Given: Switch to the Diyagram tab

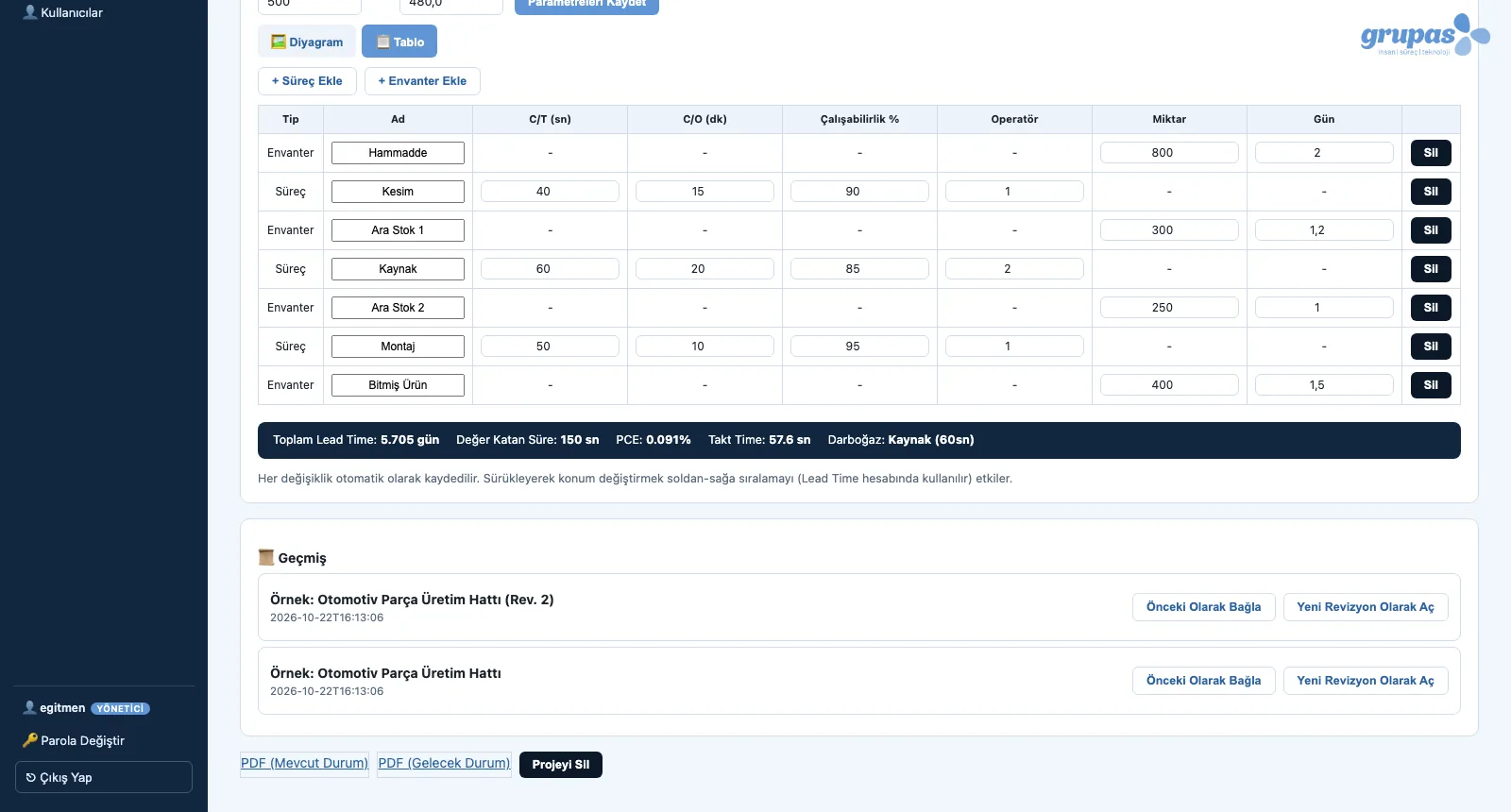Looking at the screenshot, I should 307,42.
